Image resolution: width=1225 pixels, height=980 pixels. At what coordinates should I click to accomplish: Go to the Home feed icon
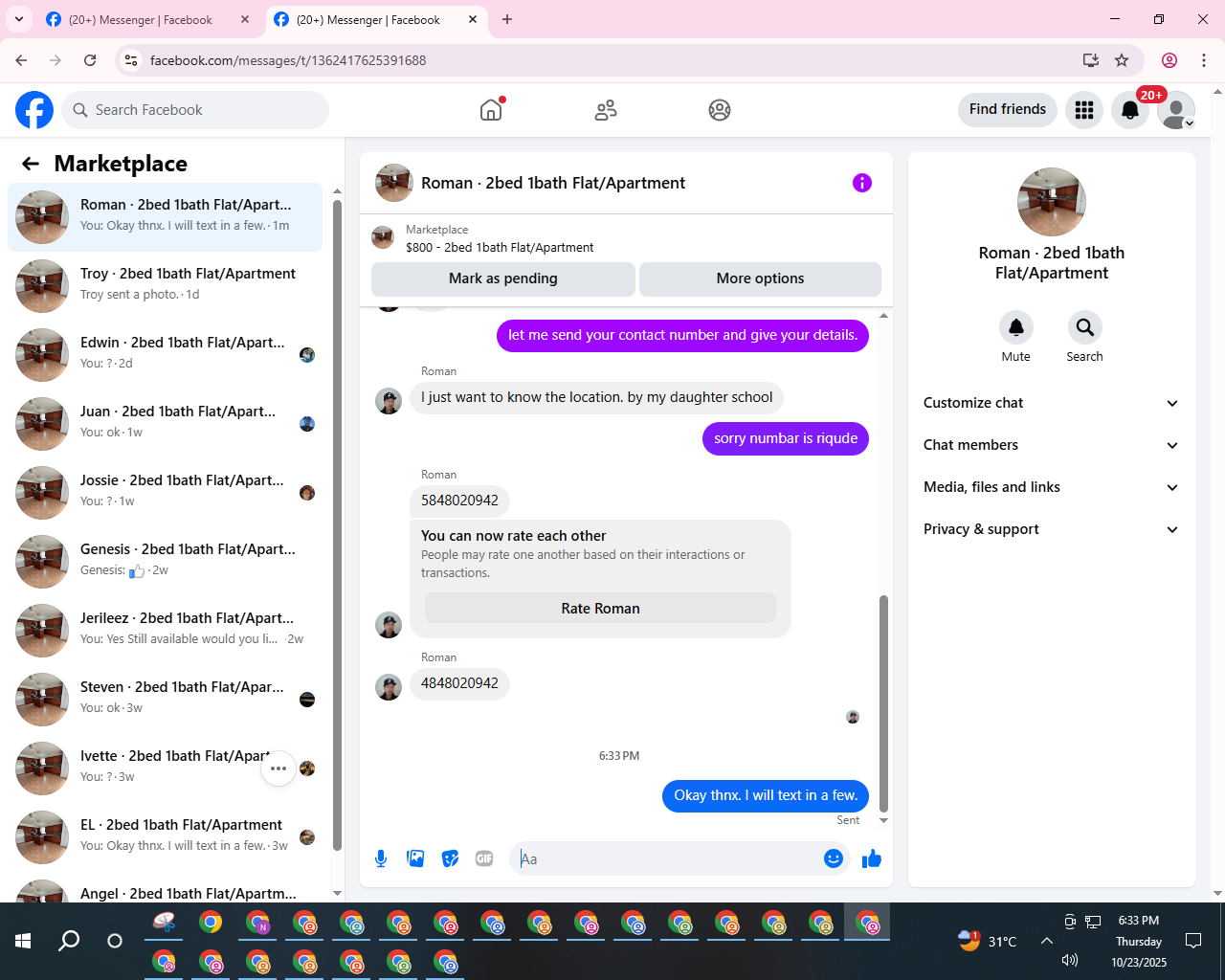[x=491, y=110]
